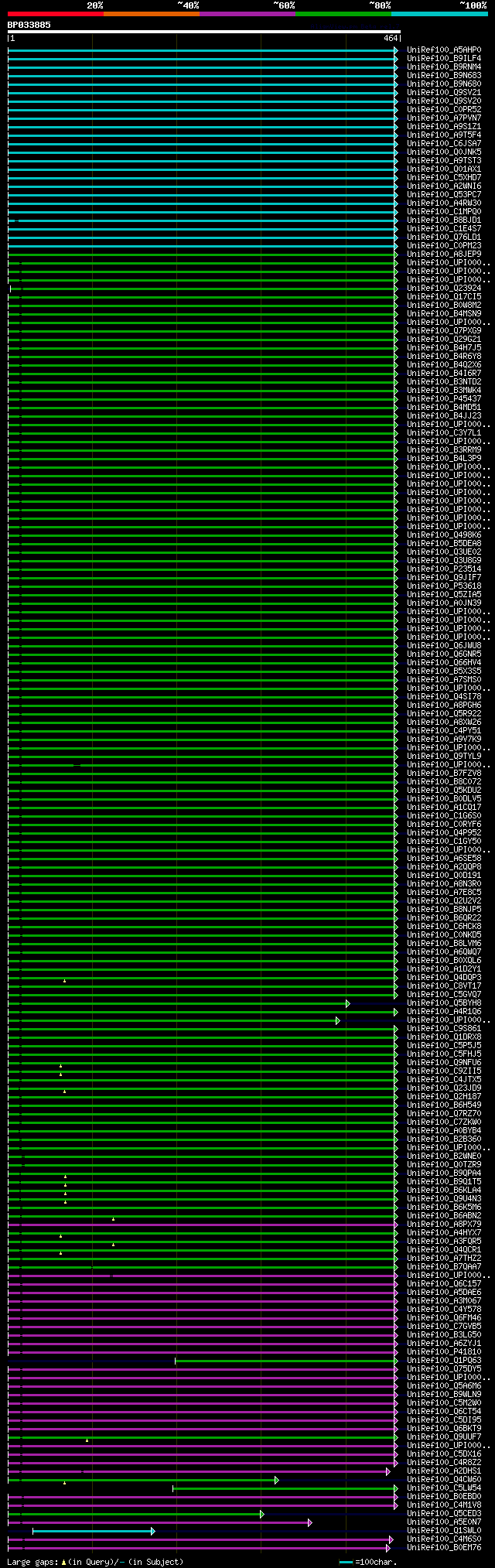The width and height of the screenshot is (495, 1568).
Task: Select hit label UniRef100_P23514
Action: click(x=444, y=569)
